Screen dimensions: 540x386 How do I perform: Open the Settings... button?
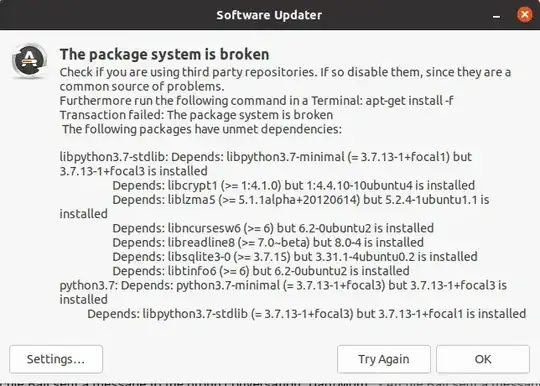coord(56,359)
